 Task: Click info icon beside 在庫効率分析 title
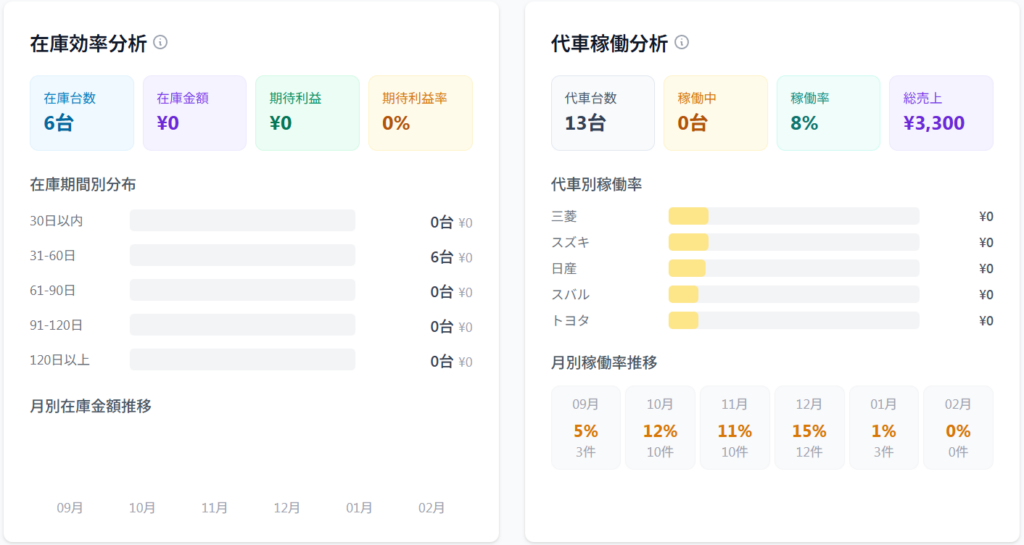(x=160, y=43)
